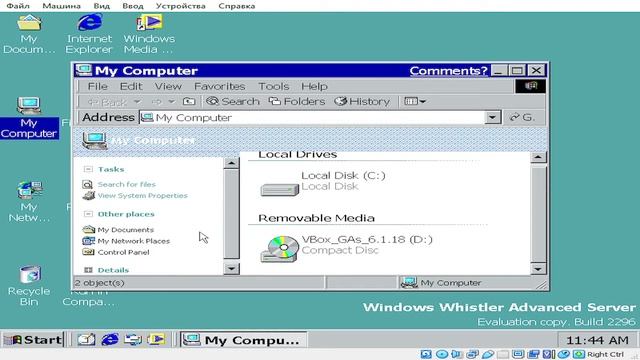Screen dimensions: 640x360
Task: Click the optical disc indicator in VirtualBox status bar
Action: [x=441, y=354]
